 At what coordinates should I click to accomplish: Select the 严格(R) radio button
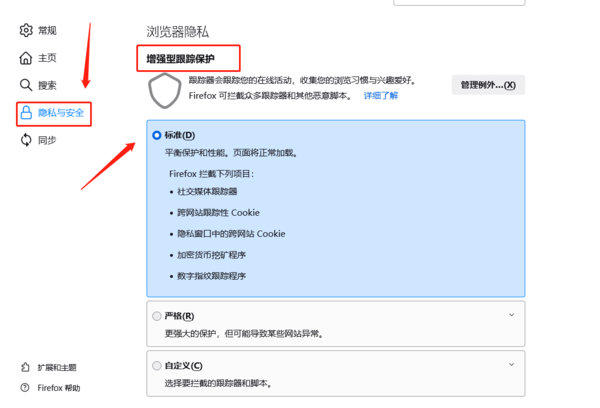pyautogui.click(x=157, y=316)
